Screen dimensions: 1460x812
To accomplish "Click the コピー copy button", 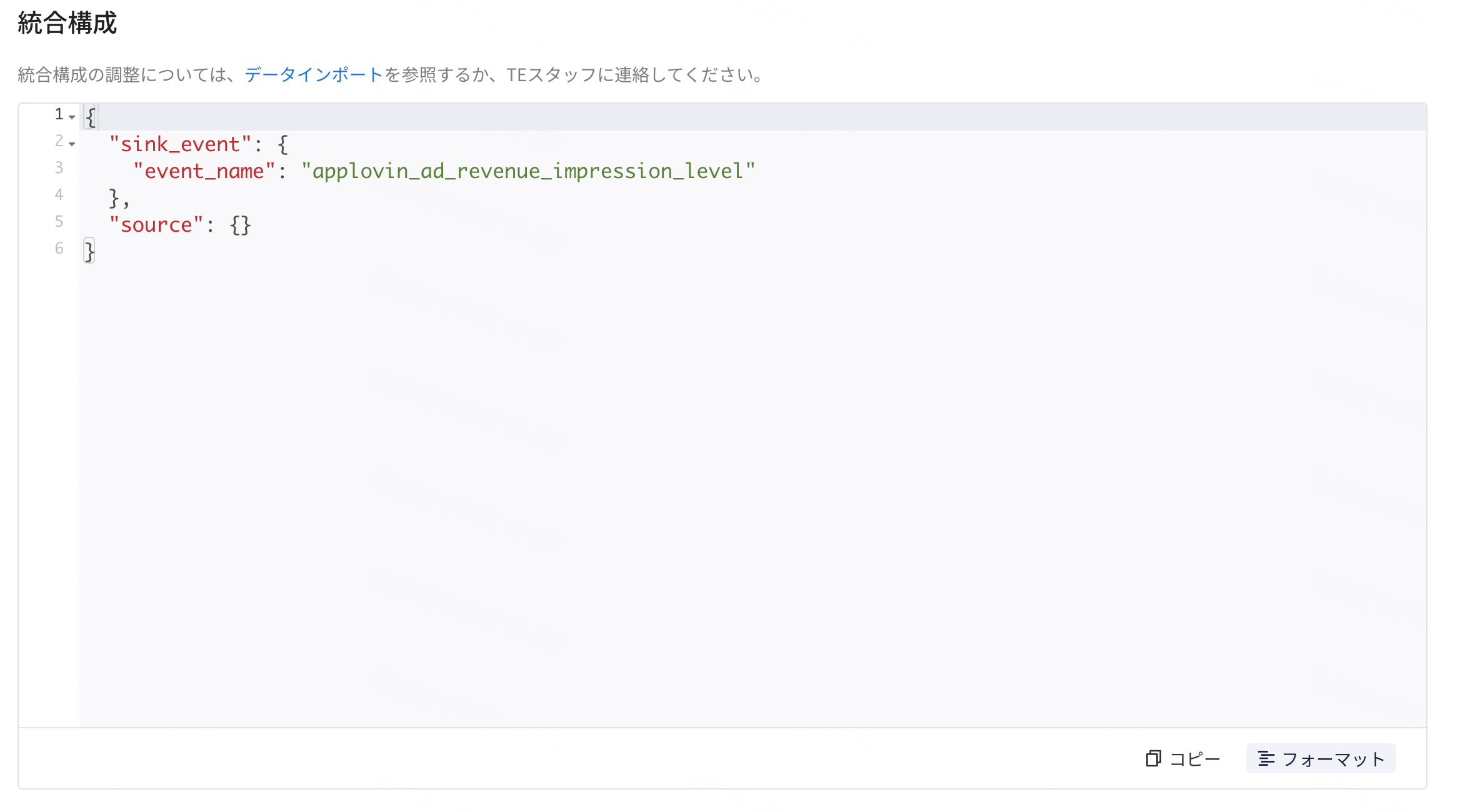I will point(1183,759).
